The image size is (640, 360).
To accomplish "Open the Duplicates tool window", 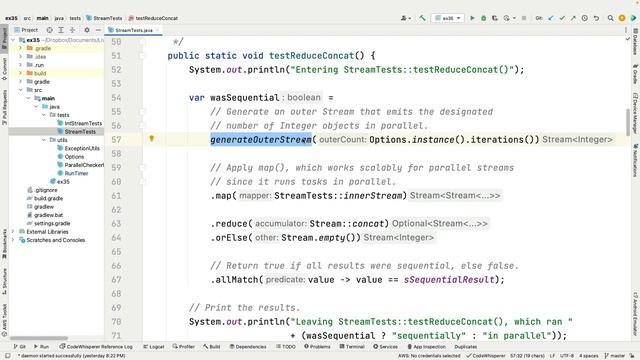I will click(x=466, y=347).
